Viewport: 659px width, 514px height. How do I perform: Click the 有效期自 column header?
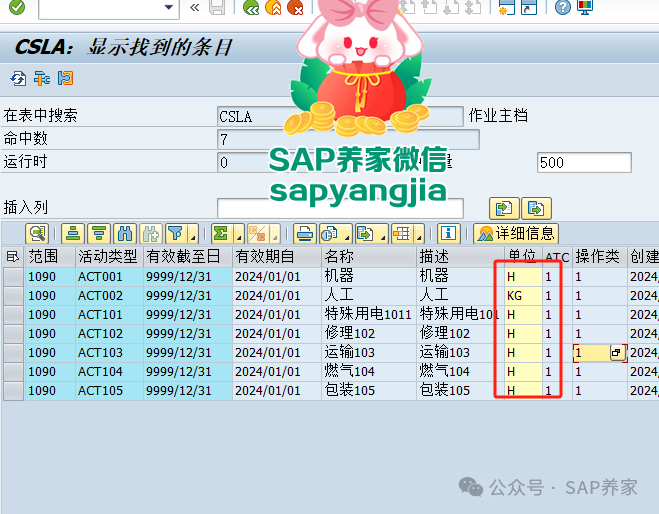(x=277, y=256)
